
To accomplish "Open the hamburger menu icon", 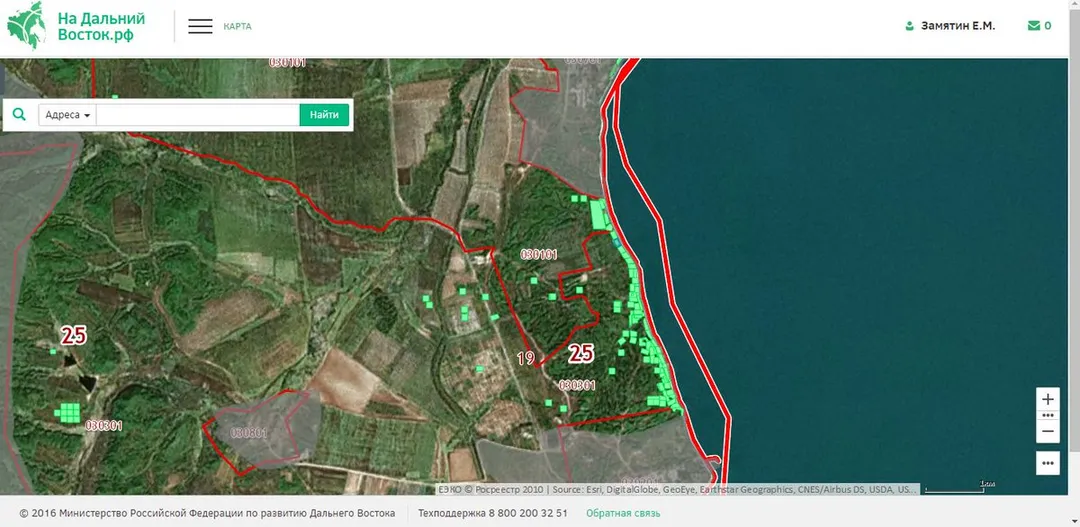I will point(200,27).
